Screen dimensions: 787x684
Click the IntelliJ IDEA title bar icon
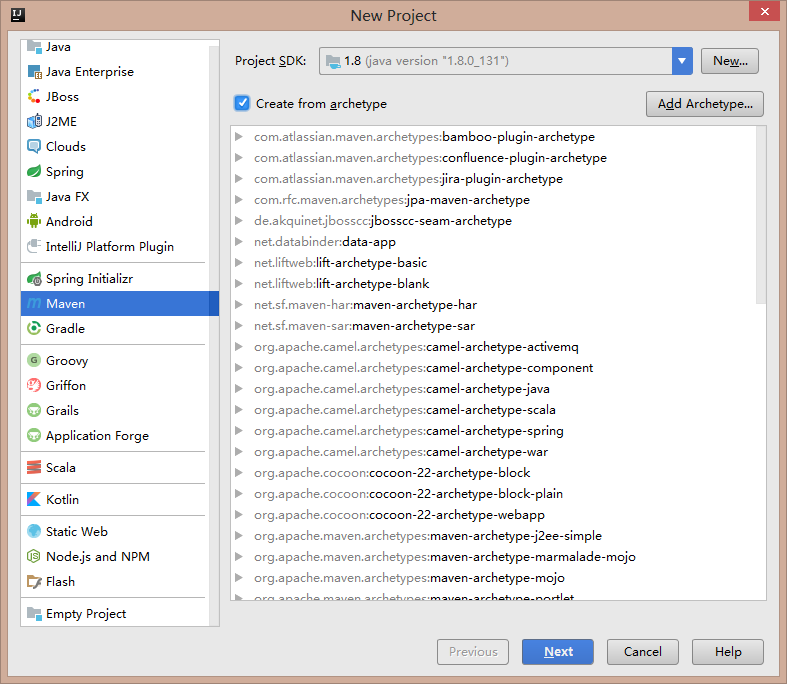[18, 15]
